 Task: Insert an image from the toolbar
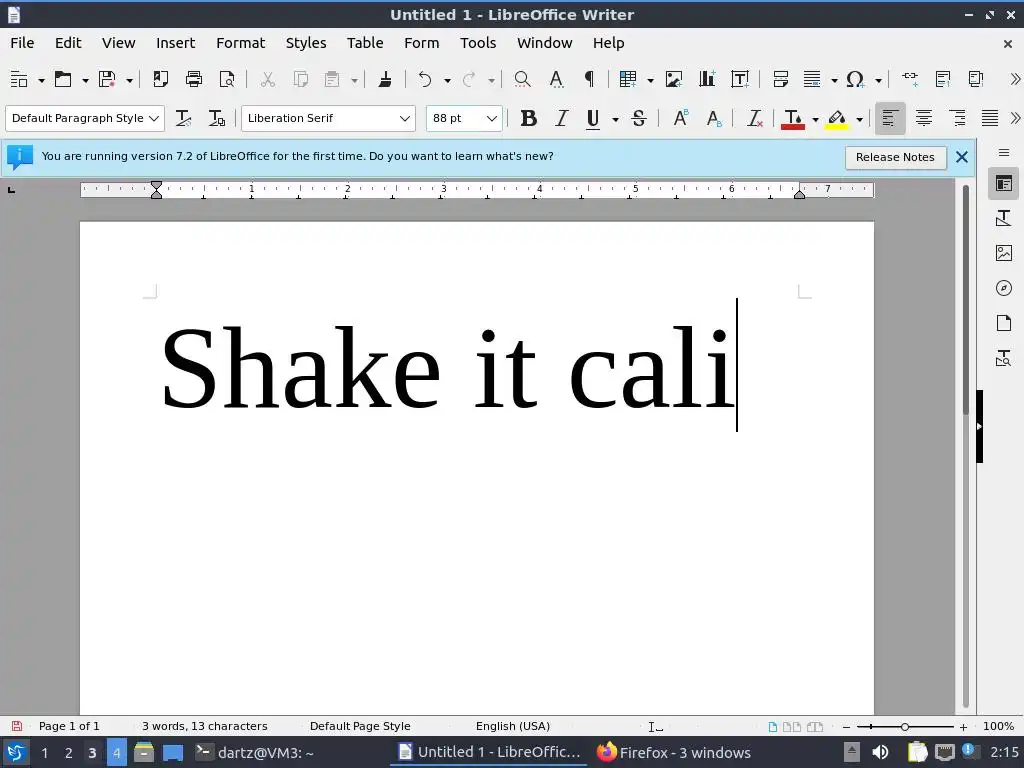point(673,79)
